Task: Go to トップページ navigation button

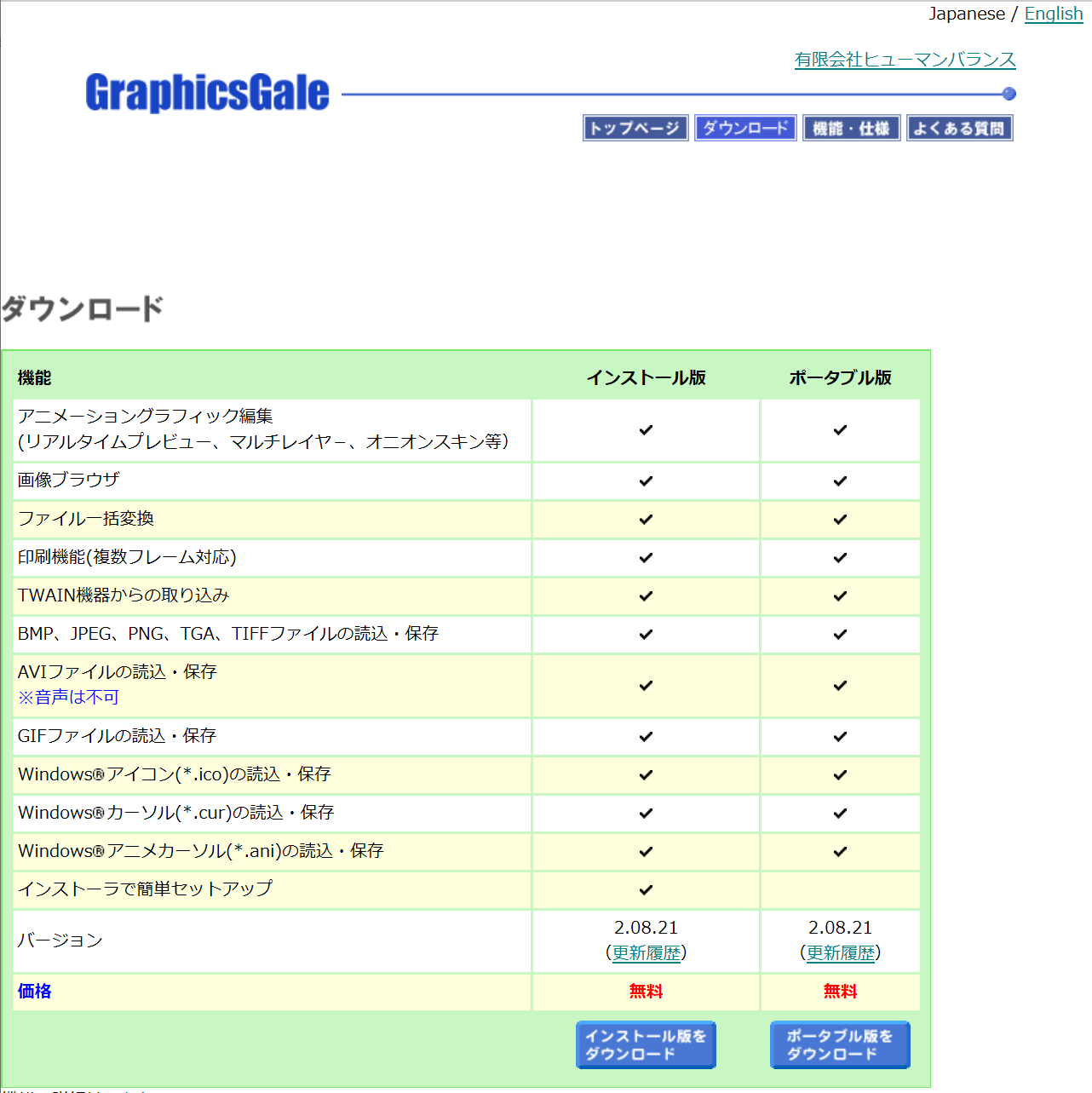Action: pyautogui.click(x=635, y=128)
